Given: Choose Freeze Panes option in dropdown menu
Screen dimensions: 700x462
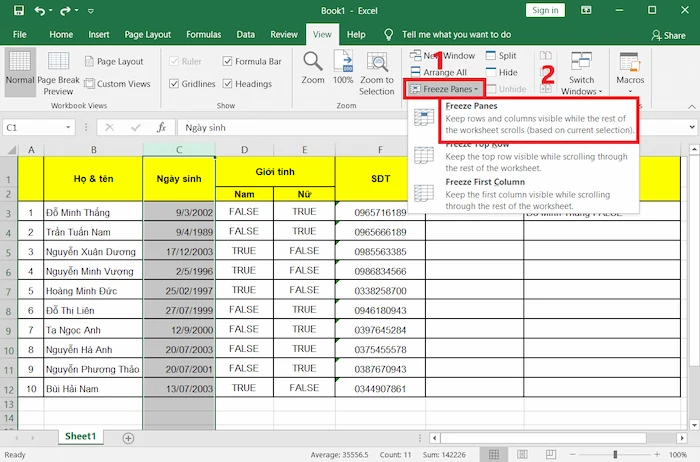Looking at the screenshot, I should 523,118.
